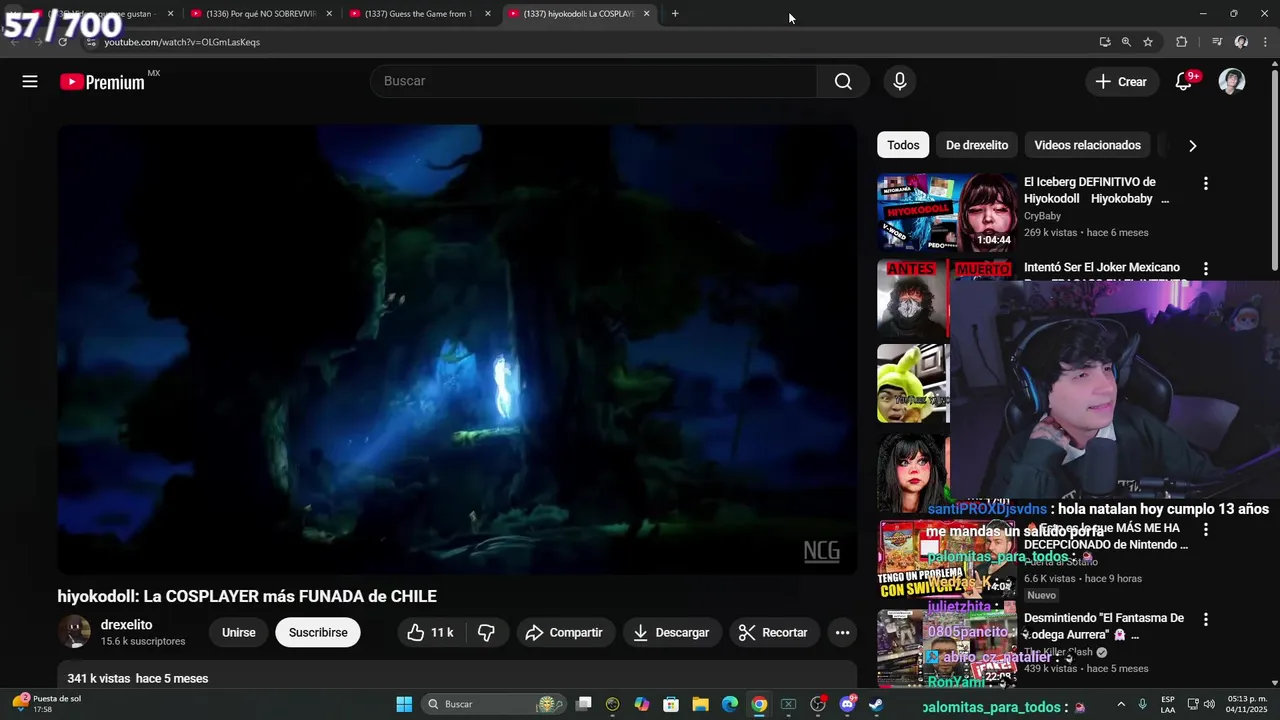
Task: Open the Chrome extensions puzzle icon
Action: click(1182, 42)
